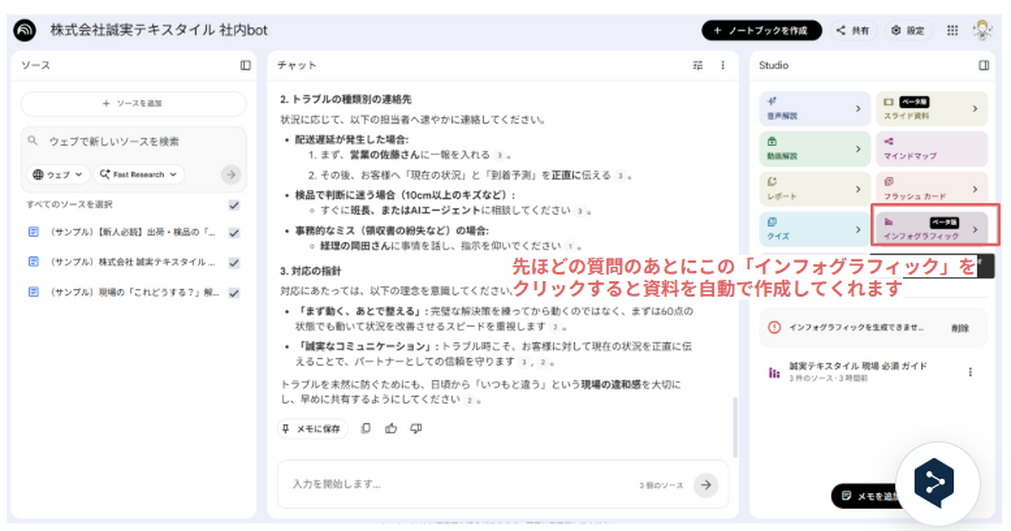
Task: Focus the chat input field 入力を開始します
Action: [450, 484]
